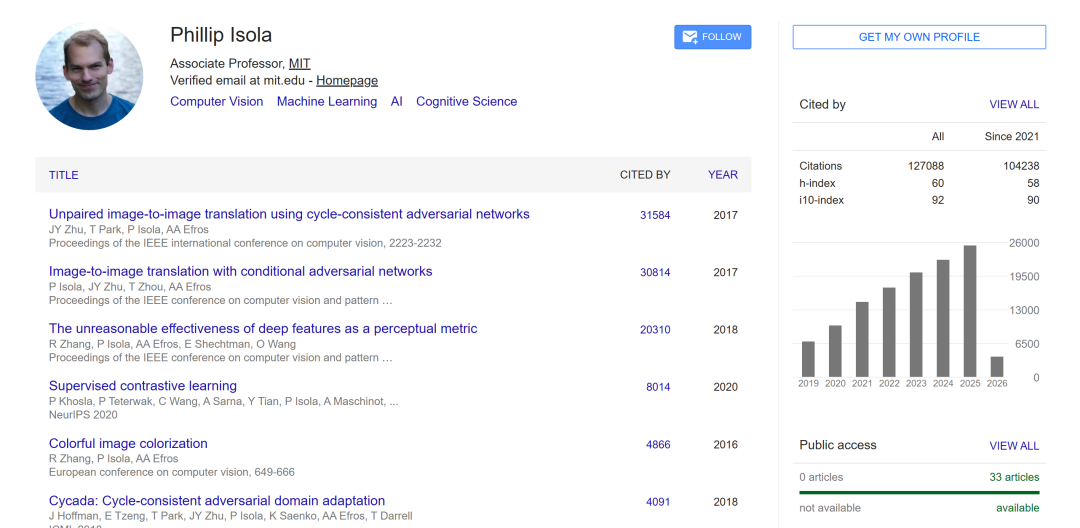The image size is (1080, 528).
Task: Open the MIT affiliation link
Action: (x=300, y=64)
